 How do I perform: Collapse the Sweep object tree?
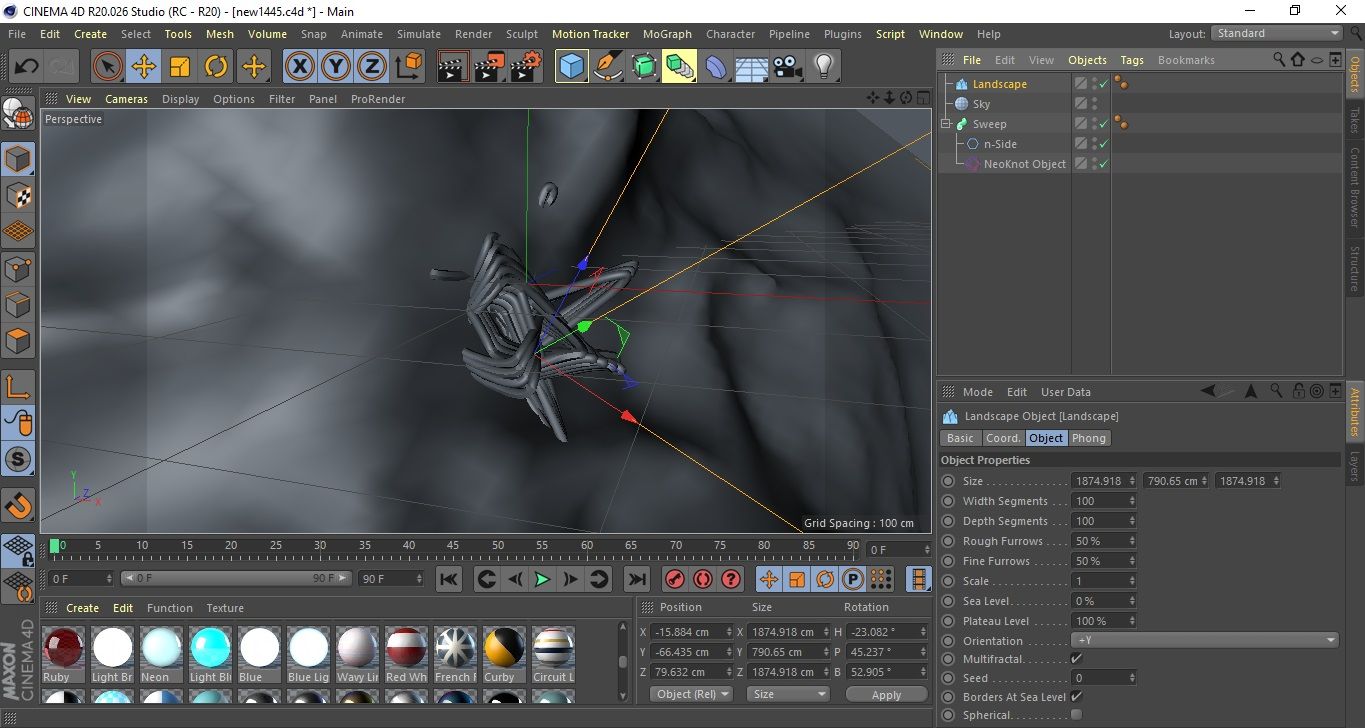946,124
